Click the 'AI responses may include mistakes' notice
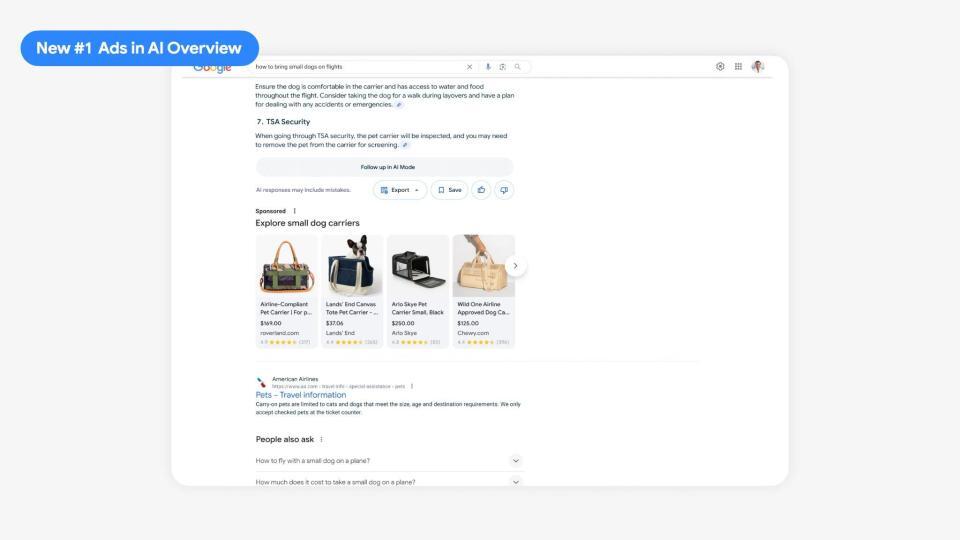Image resolution: width=960 pixels, height=540 pixels. coord(303,190)
